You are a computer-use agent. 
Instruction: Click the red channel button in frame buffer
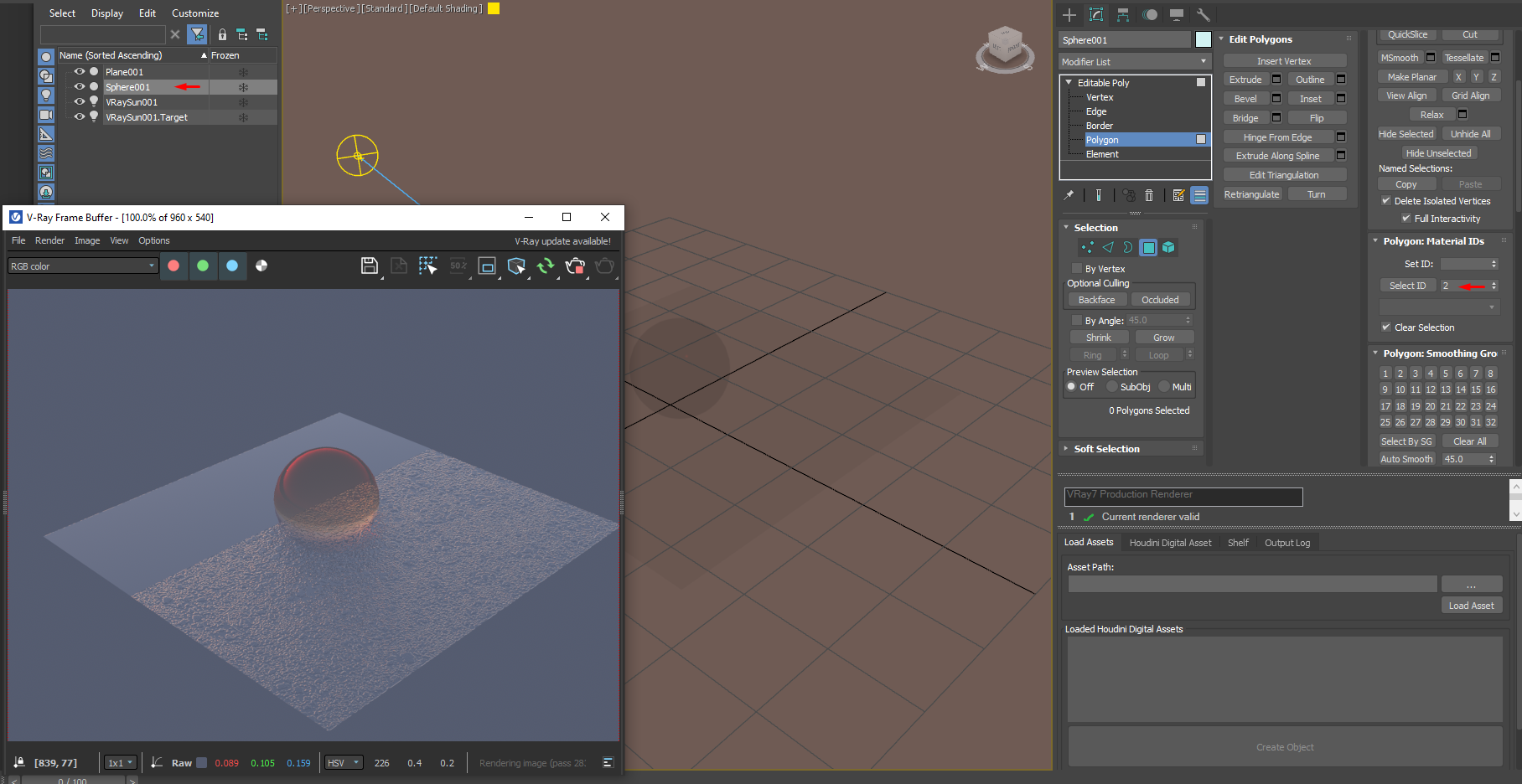click(173, 266)
